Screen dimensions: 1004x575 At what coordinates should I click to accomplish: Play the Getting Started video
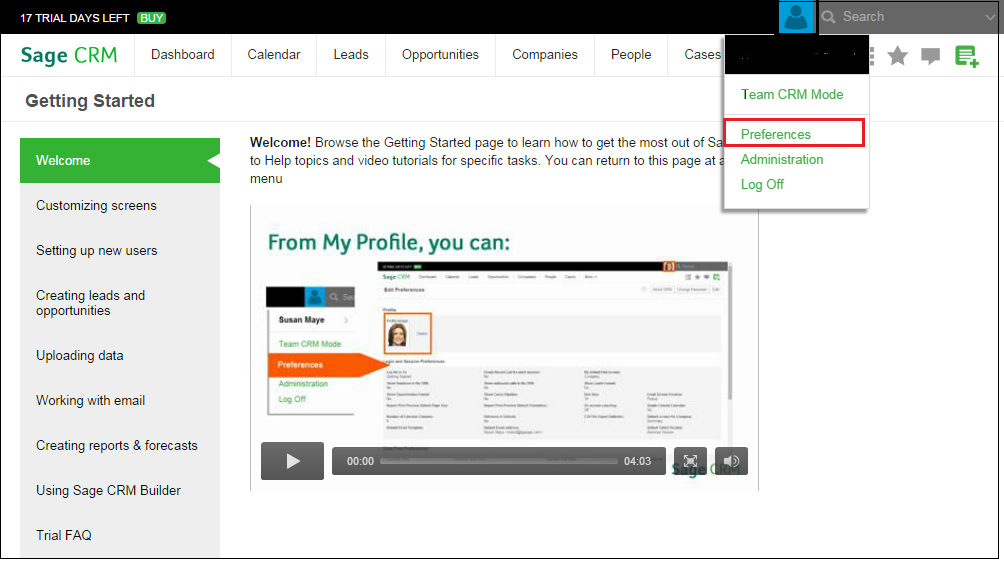click(293, 461)
